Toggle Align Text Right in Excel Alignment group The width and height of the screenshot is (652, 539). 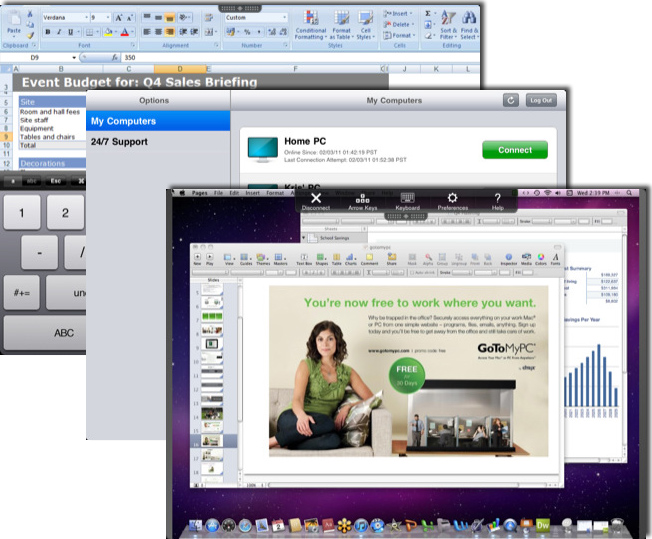point(170,32)
